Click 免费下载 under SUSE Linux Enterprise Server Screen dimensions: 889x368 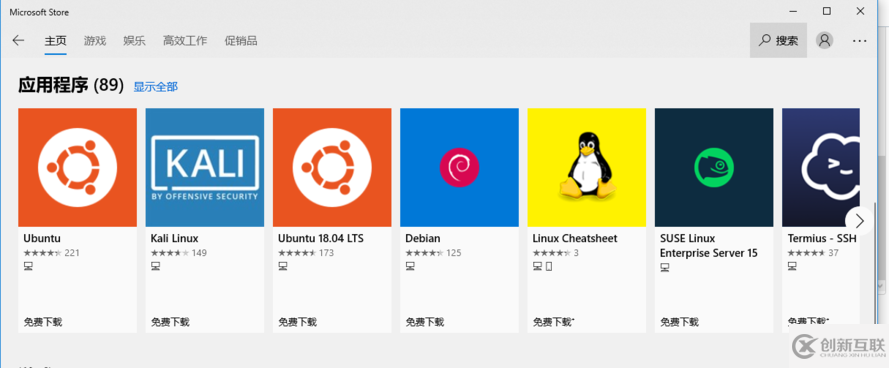pos(679,322)
